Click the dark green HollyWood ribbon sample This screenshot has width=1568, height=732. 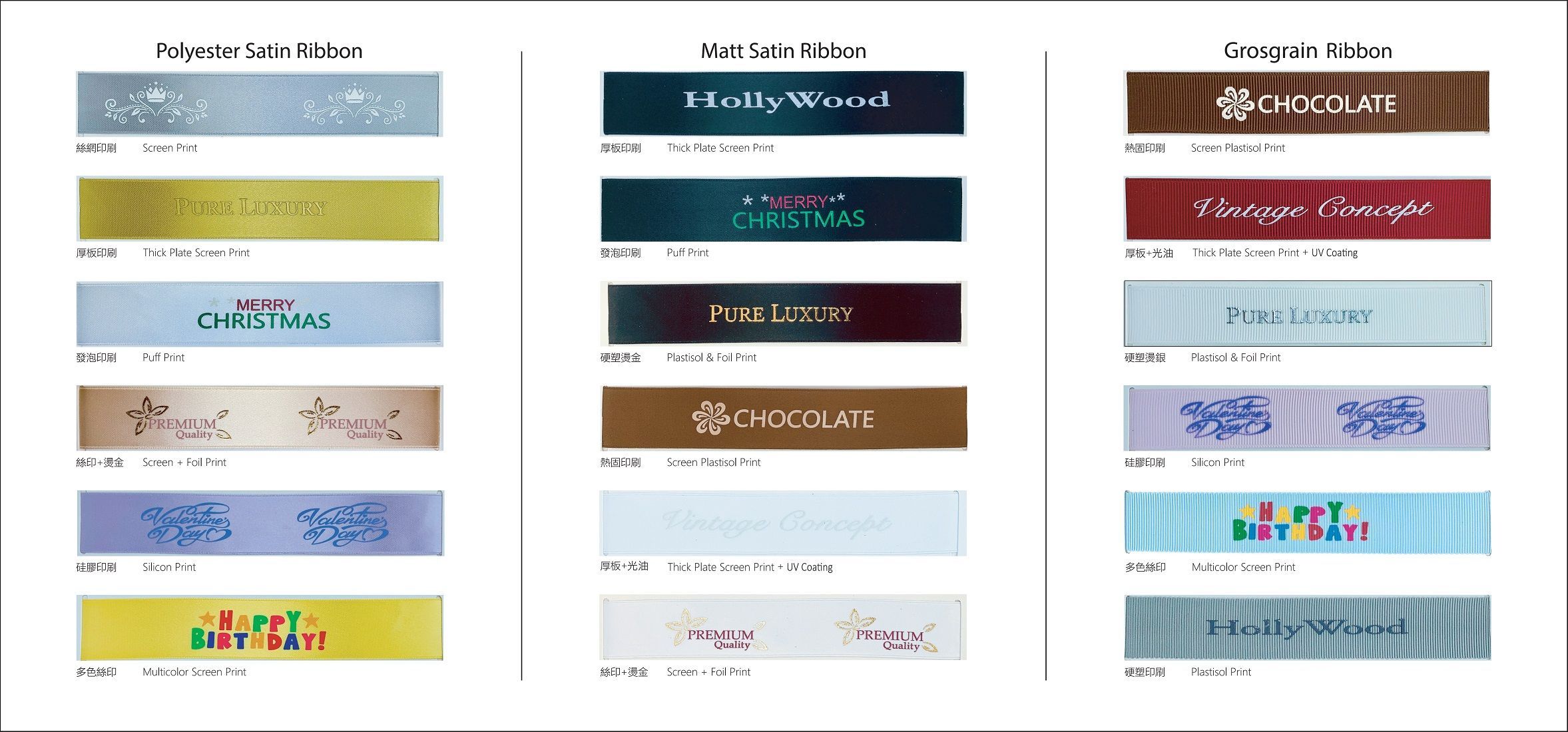pyautogui.click(x=783, y=104)
